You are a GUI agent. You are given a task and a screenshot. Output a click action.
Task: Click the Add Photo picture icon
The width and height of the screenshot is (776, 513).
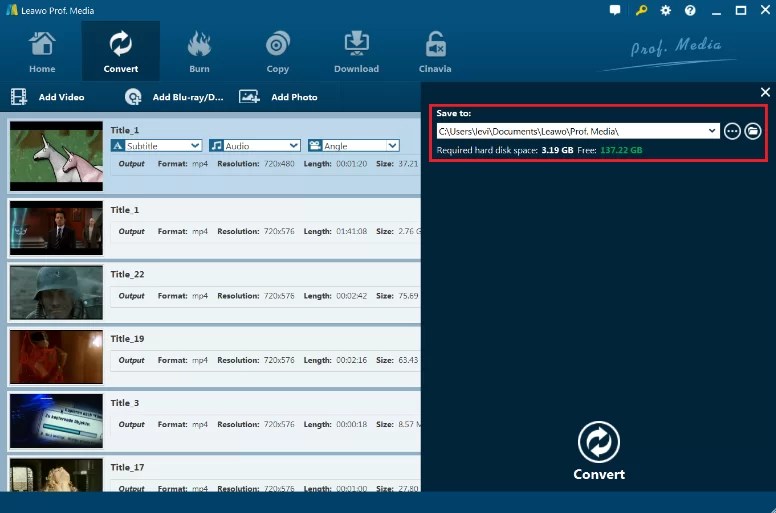click(x=249, y=96)
